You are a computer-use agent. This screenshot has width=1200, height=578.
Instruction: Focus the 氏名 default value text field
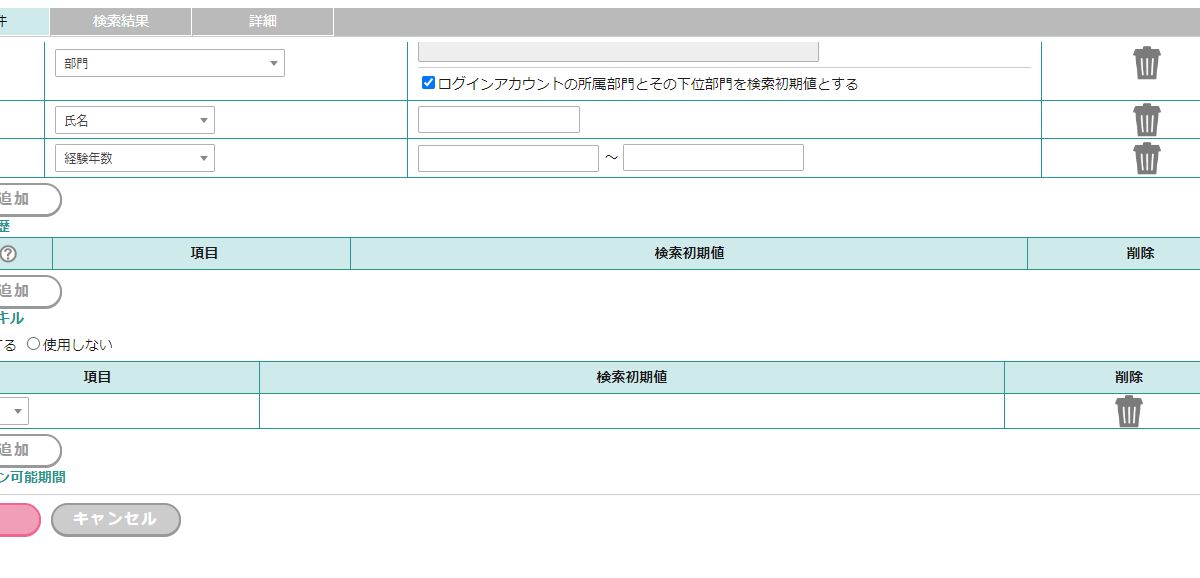[498, 120]
